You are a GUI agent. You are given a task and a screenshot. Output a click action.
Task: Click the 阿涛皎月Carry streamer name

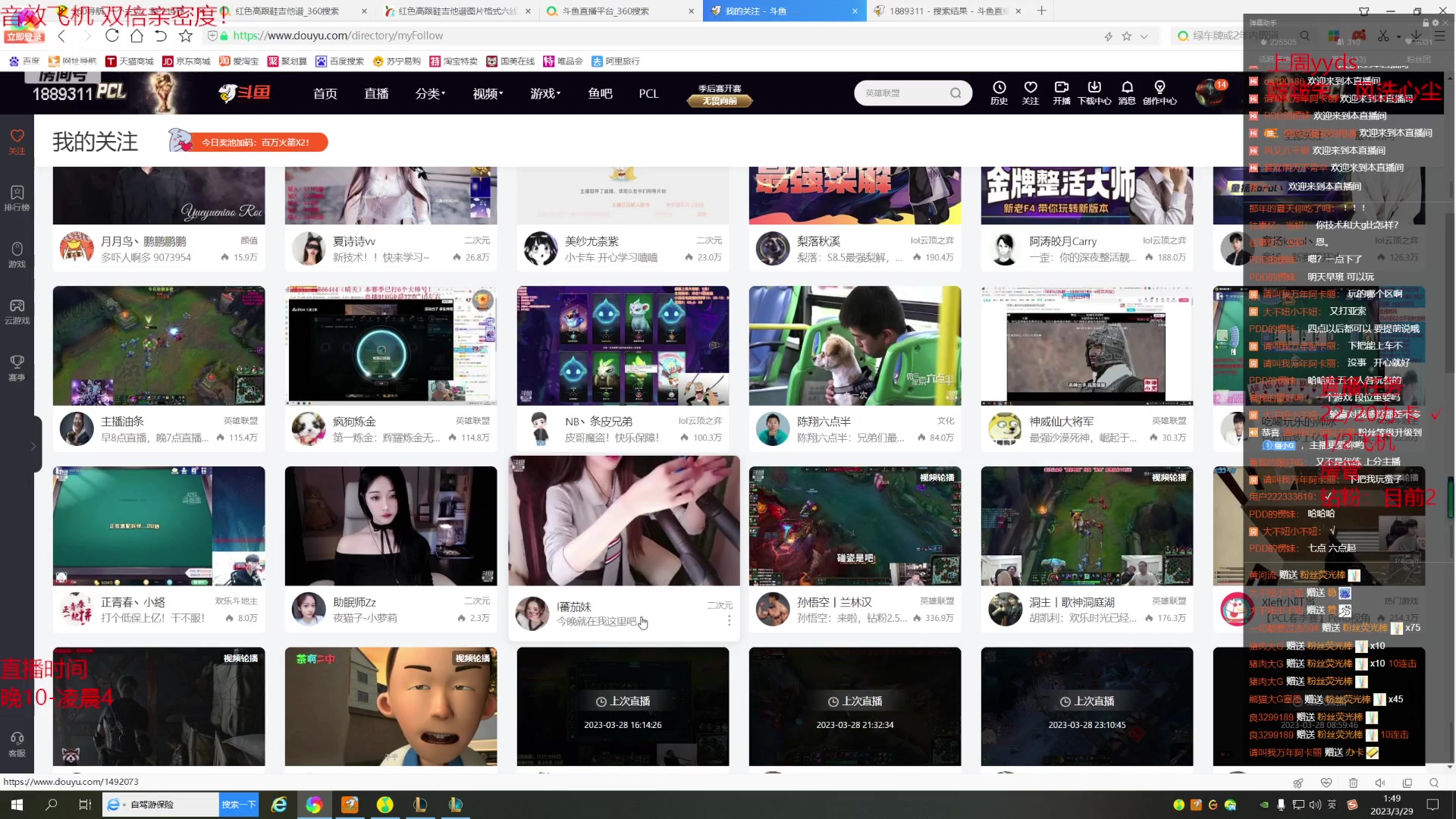(x=1062, y=241)
